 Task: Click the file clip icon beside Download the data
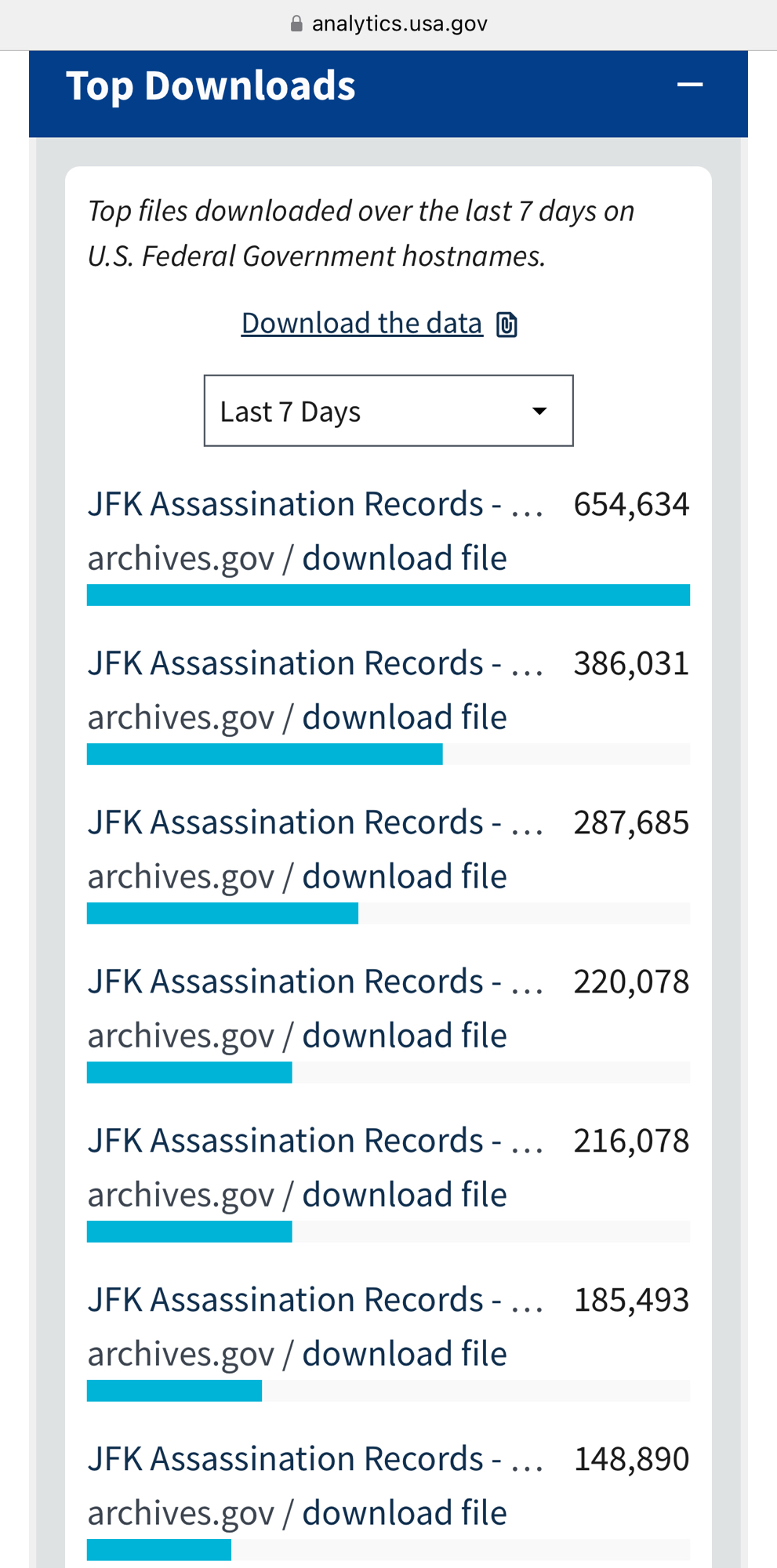click(507, 324)
